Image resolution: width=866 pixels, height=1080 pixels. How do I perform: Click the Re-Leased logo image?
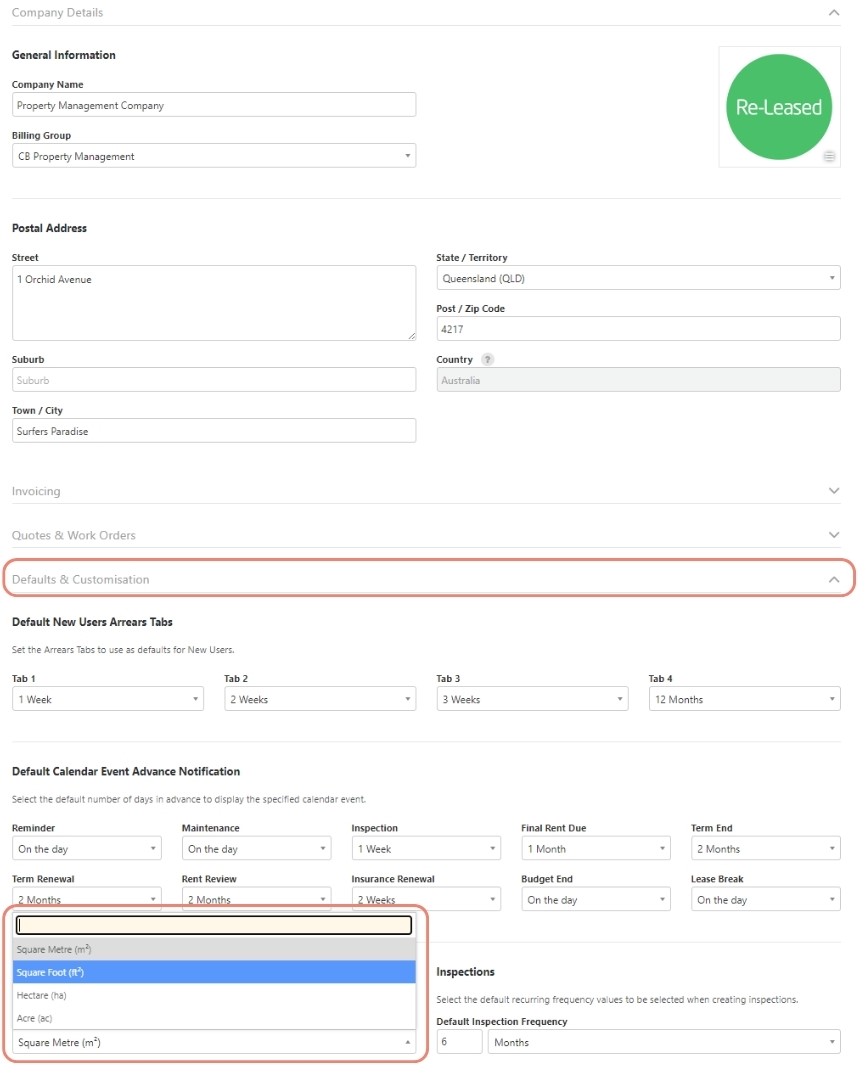pos(779,107)
